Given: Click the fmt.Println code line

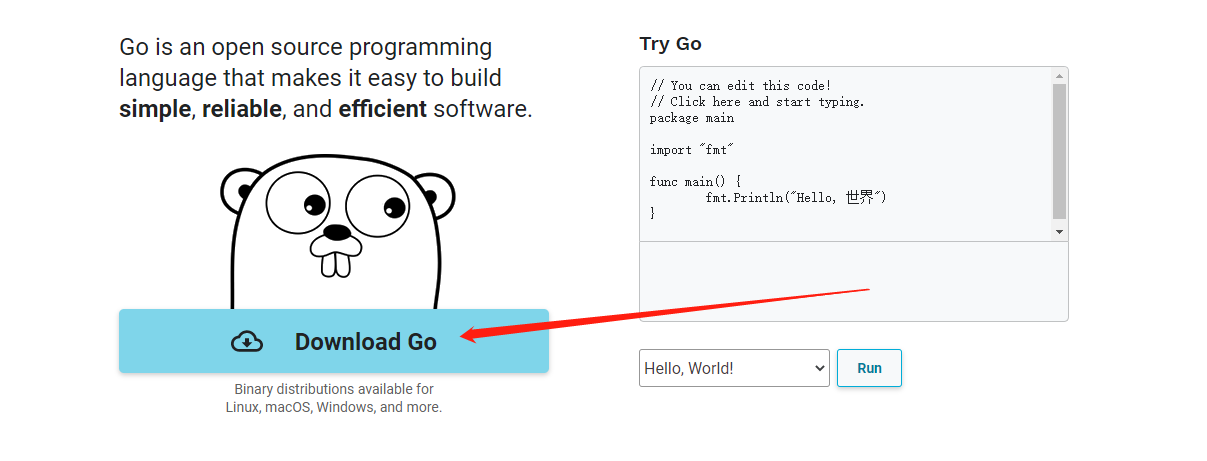Looking at the screenshot, I should pyautogui.click(x=796, y=198).
